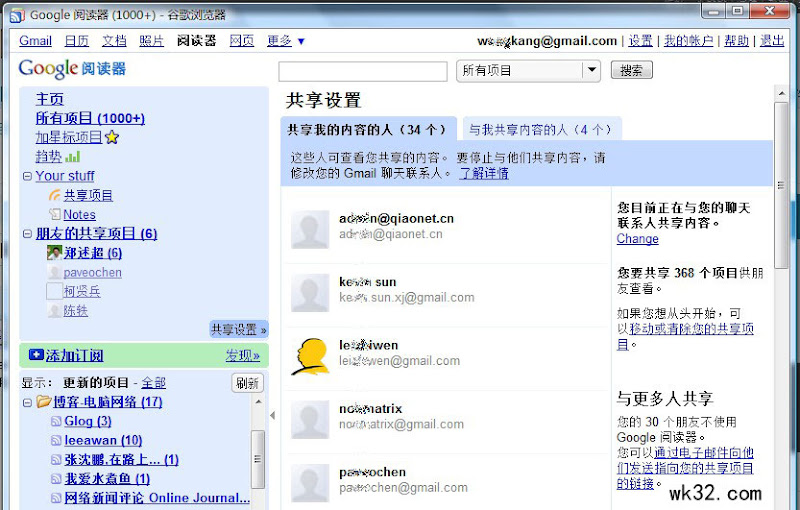Screen dimensions: 800x510
Task: Open 所有项目 (1000+) in the sidebar
Action: tap(90, 118)
